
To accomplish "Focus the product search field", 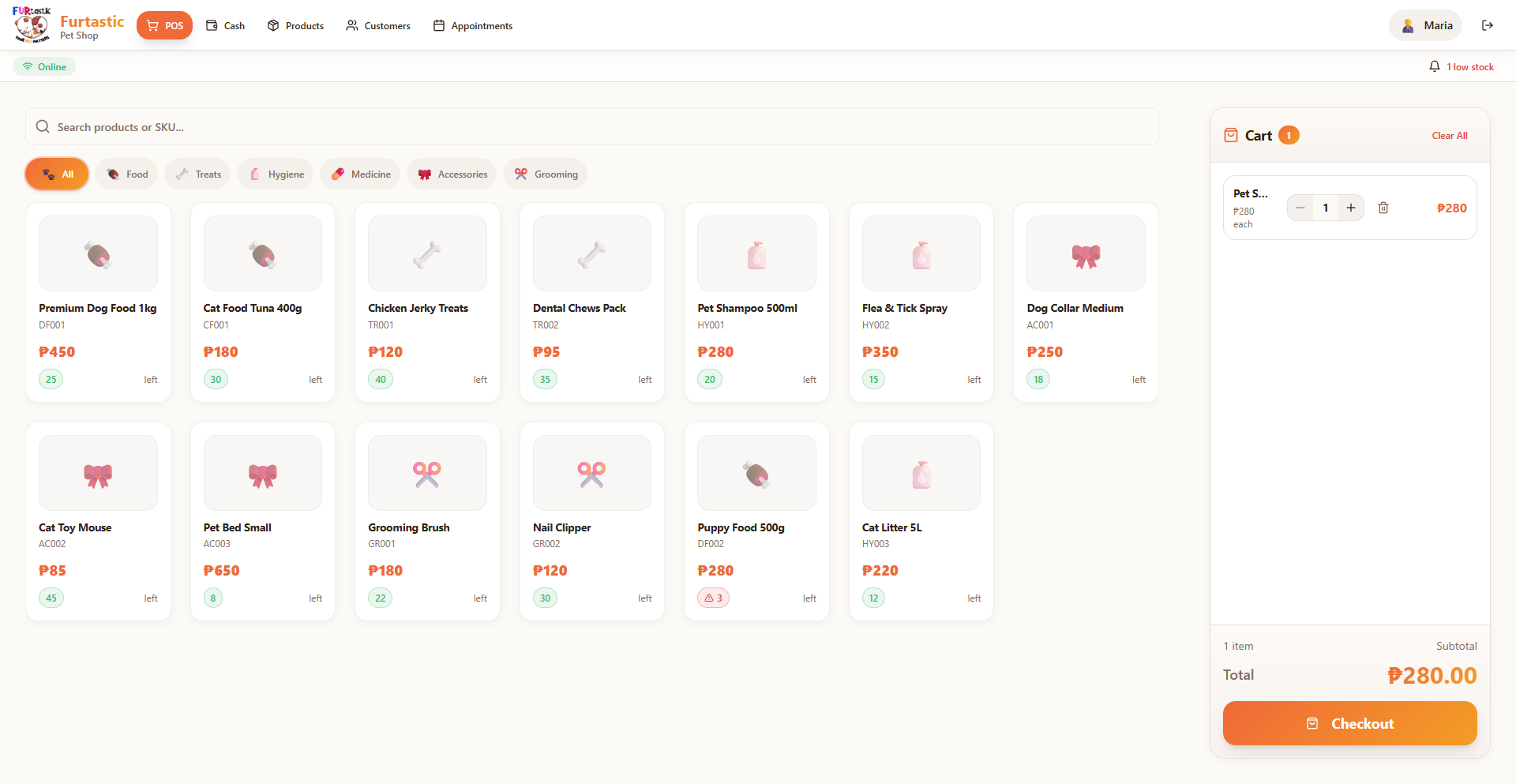I will point(592,127).
